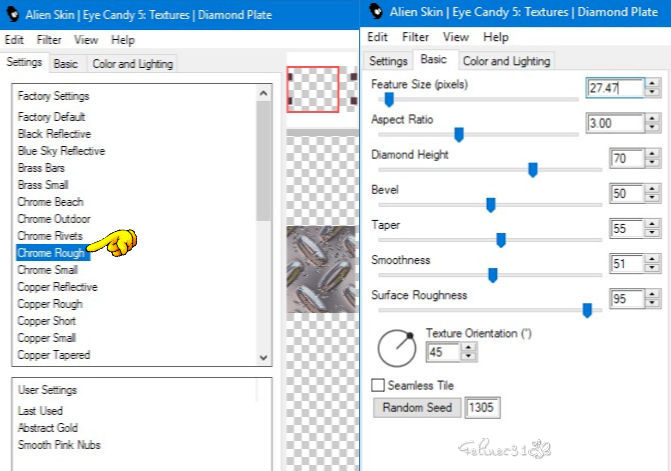Open Filter menu in right window
This screenshot has width=671, height=471.
pyautogui.click(x=415, y=37)
